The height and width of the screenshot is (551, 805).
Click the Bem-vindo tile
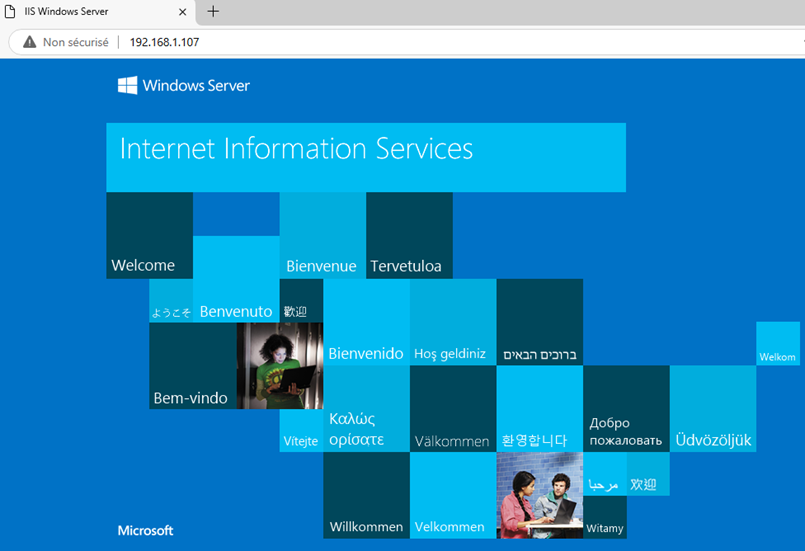click(193, 366)
